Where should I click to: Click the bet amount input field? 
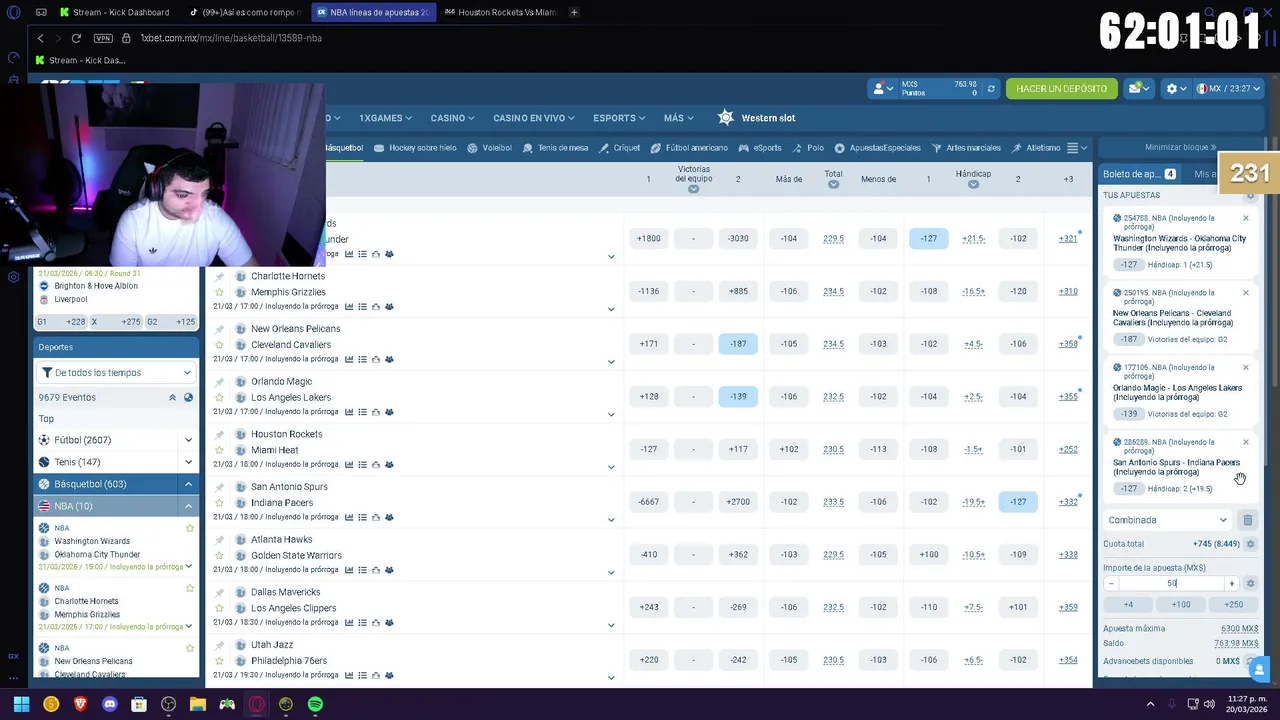(1171, 583)
